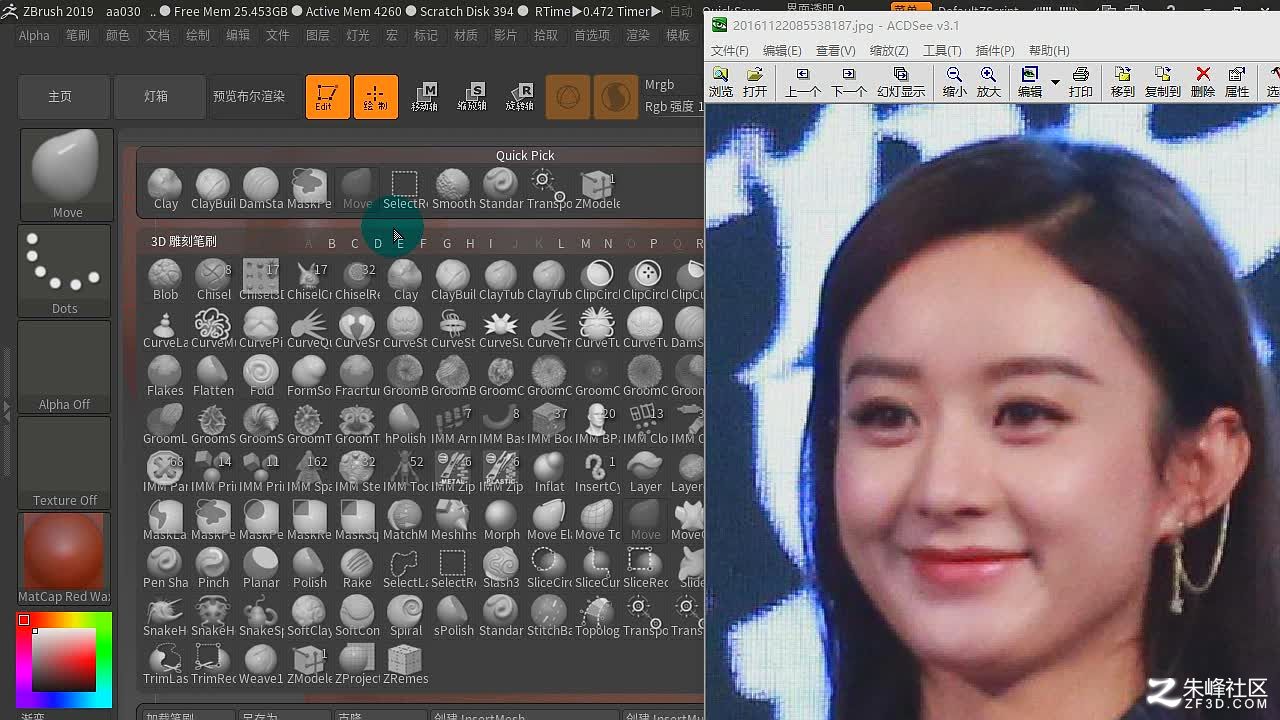The height and width of the screenshot is (720, 1280).
Task: Click the print (打印) icon in ACDSee
Action: pos(1081,82)
